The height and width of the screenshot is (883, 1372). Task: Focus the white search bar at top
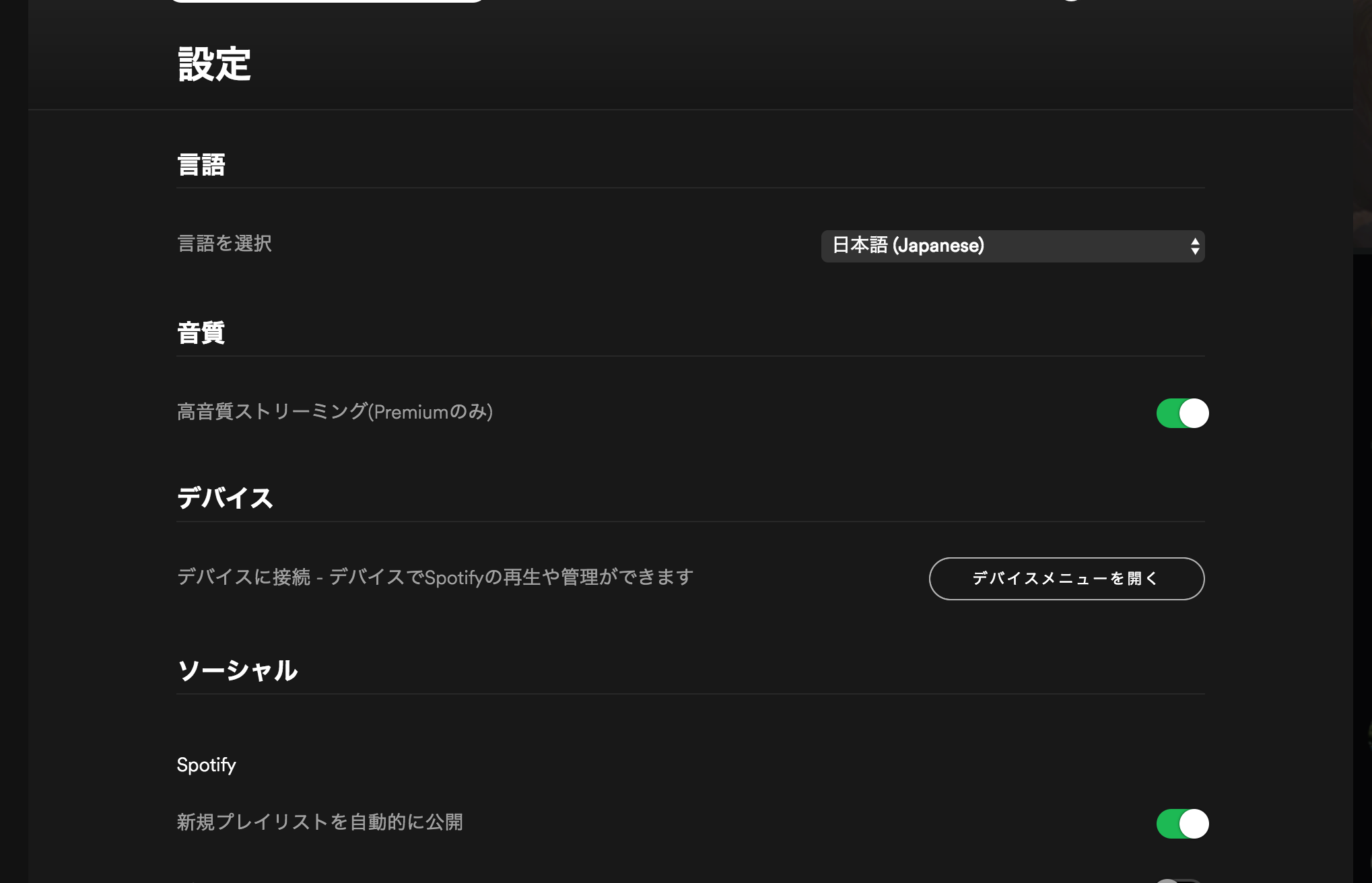(x=327, y=1)
